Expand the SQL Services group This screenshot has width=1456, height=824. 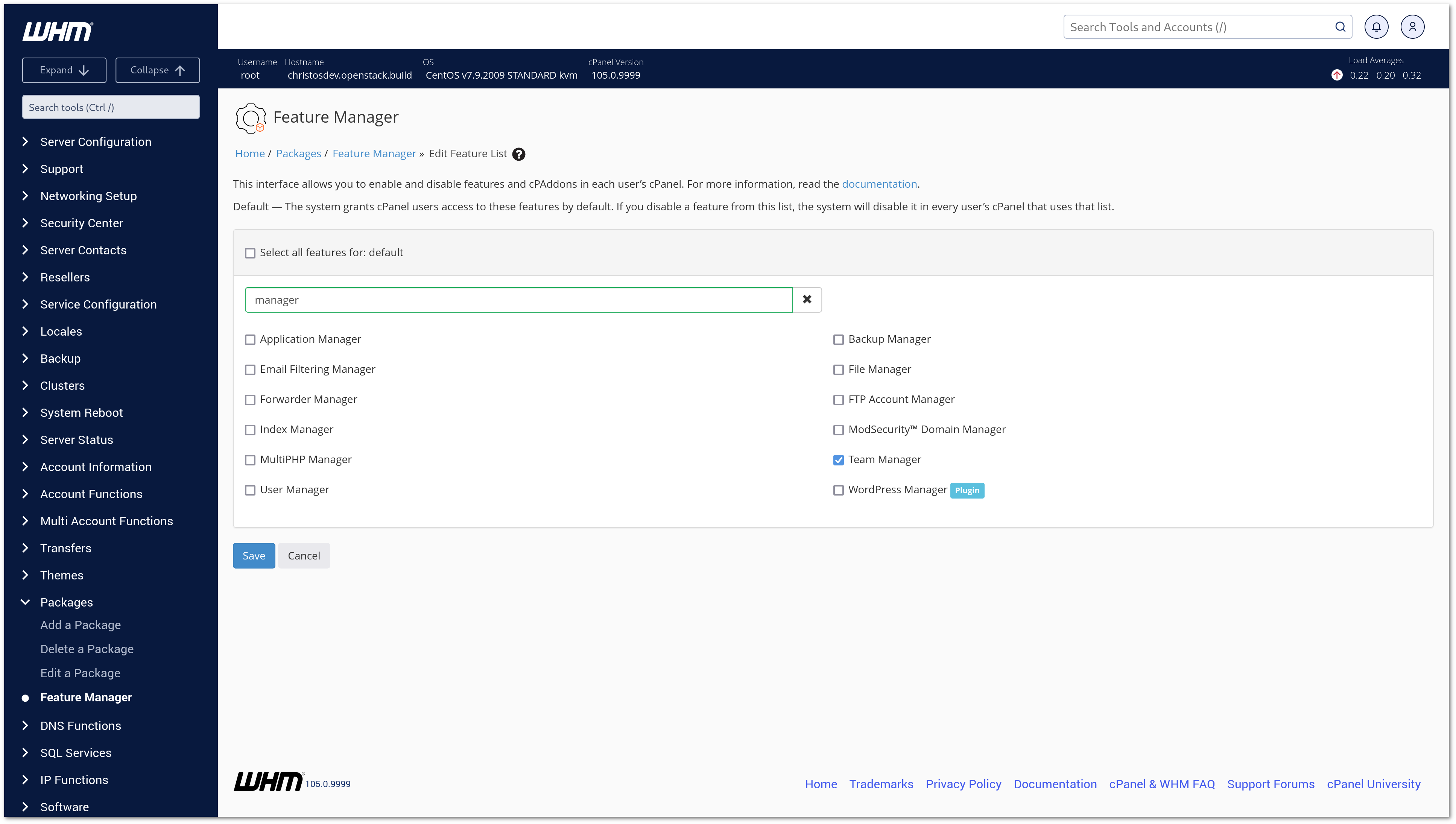[75, 753]
